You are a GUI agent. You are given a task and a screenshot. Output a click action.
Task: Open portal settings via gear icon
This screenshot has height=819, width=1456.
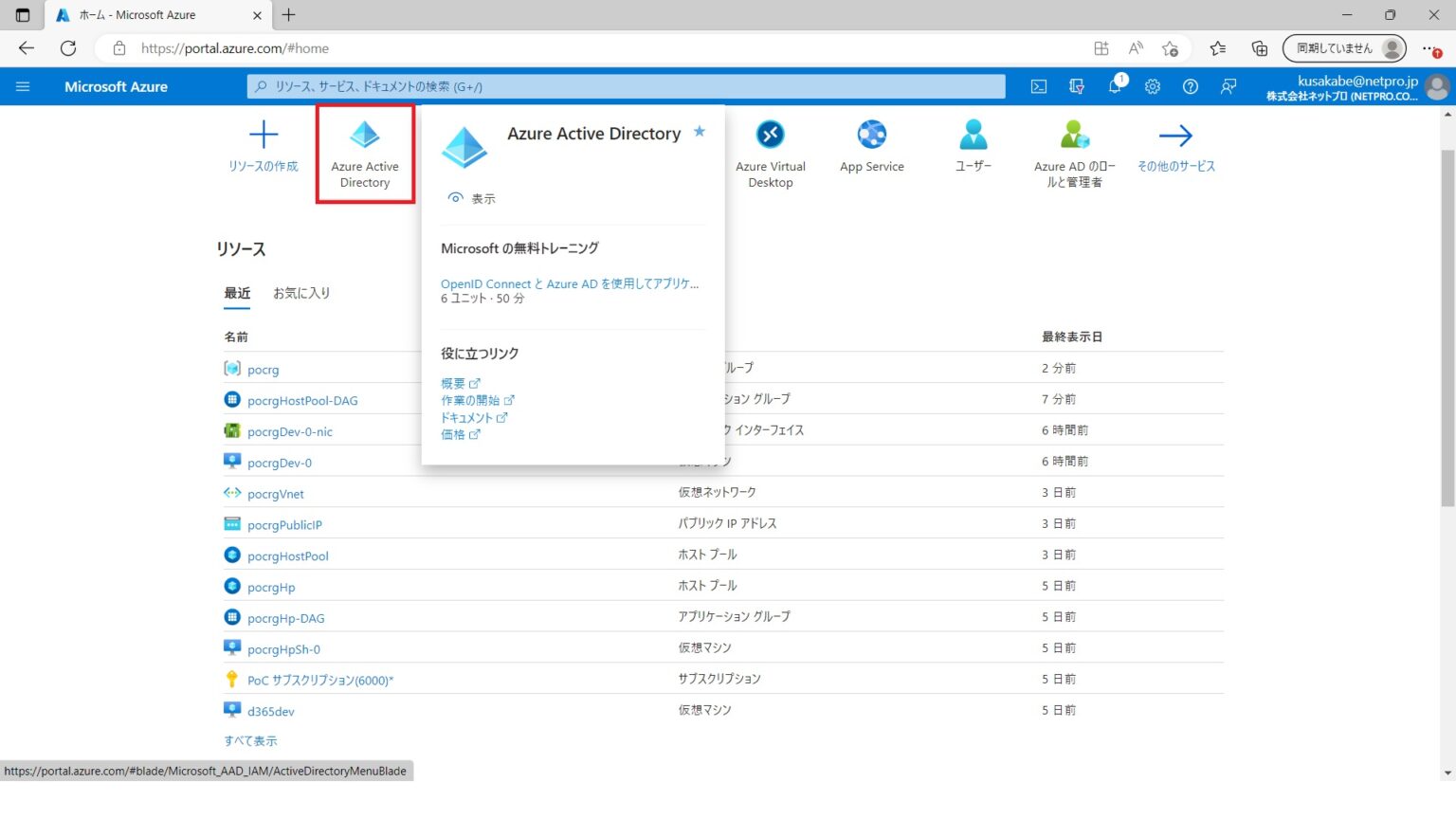tap(1152, 86)
